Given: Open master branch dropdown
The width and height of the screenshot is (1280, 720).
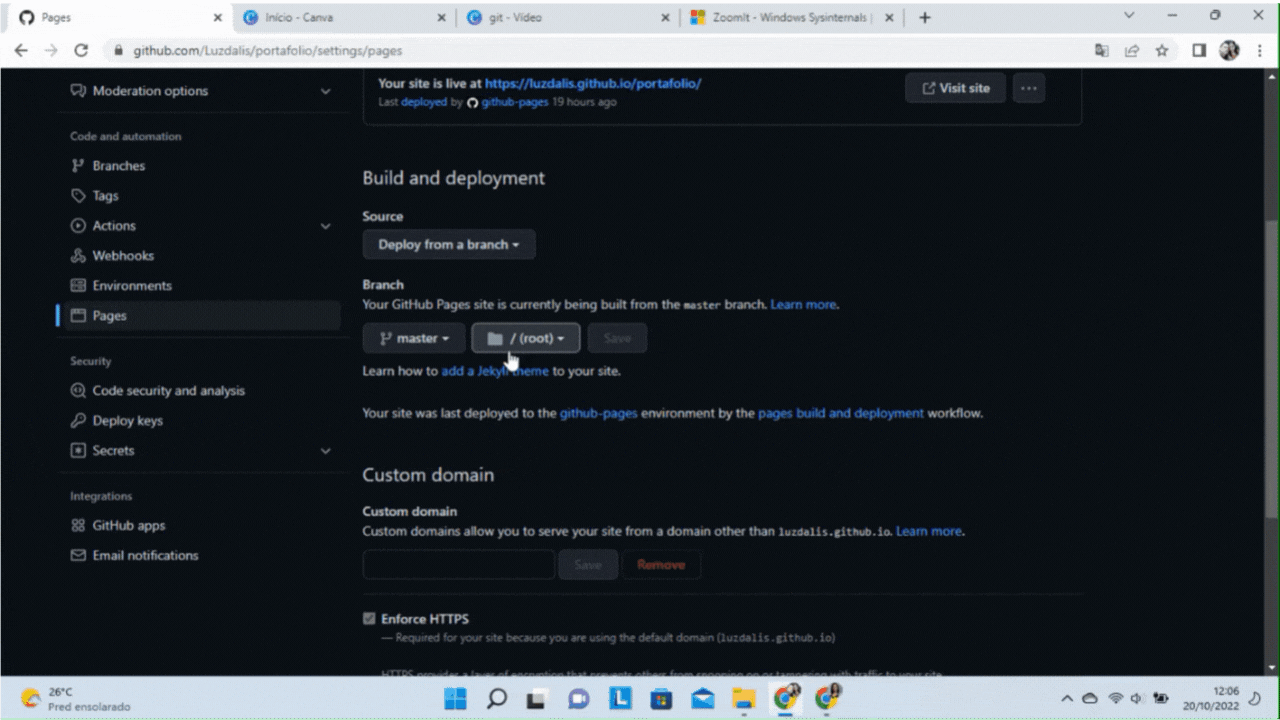Looking at the screenshot, I should pos(414,338).
